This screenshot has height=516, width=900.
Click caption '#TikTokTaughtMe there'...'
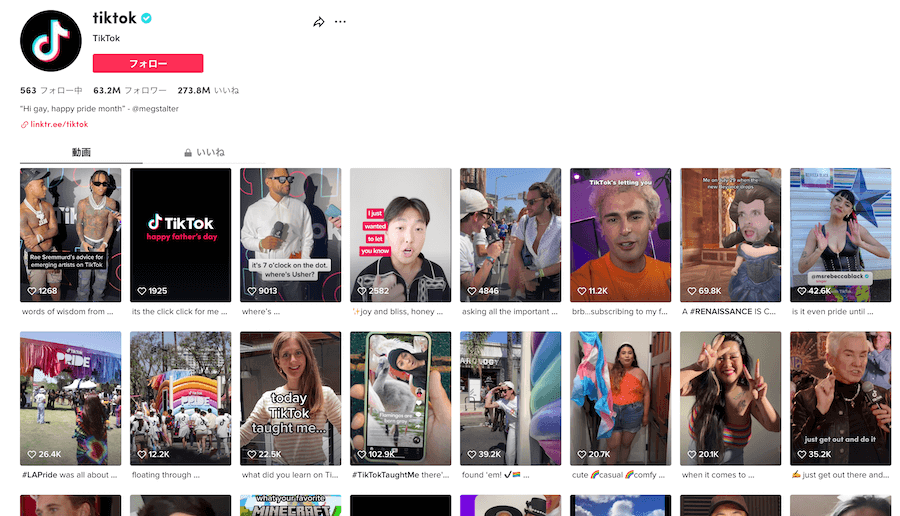pos(401,475)
